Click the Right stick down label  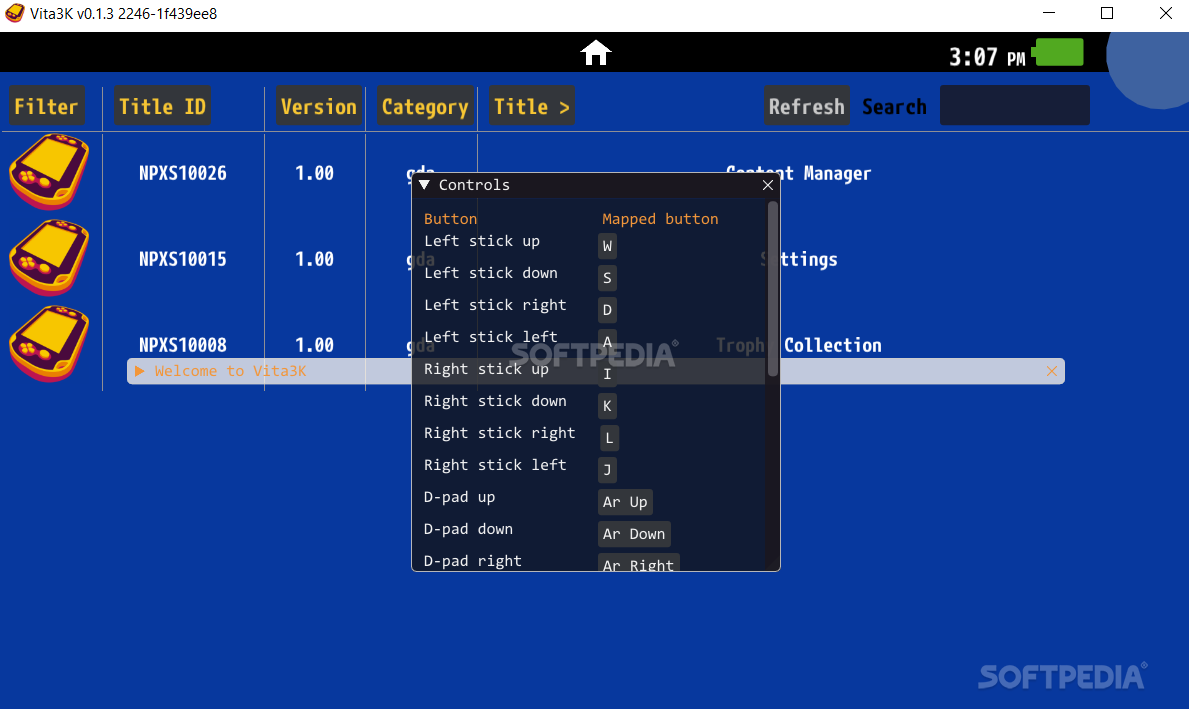(495, 401)
